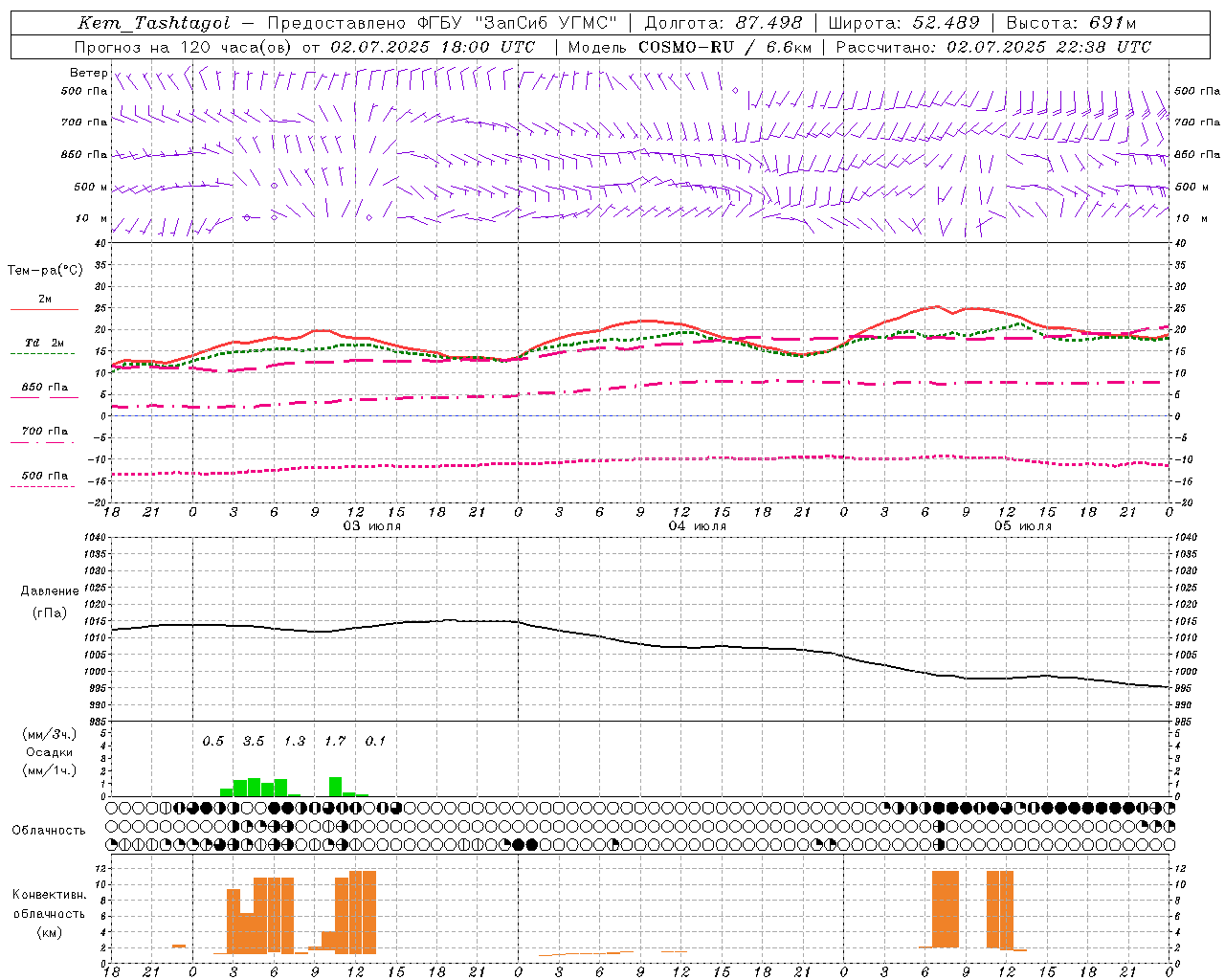Select the provider text ФГБУ "ЗапСиб УГМС"

coord(517,23)
